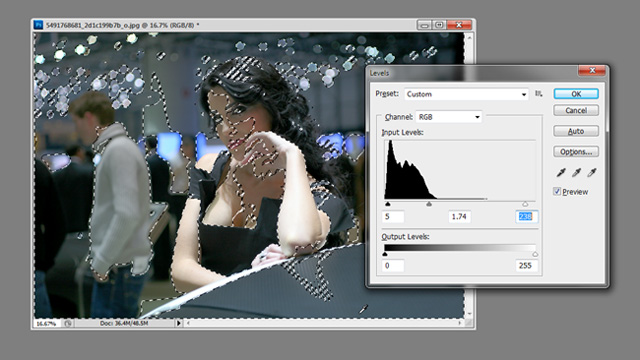Click the input shadow field showing 5

pos(393,217)
